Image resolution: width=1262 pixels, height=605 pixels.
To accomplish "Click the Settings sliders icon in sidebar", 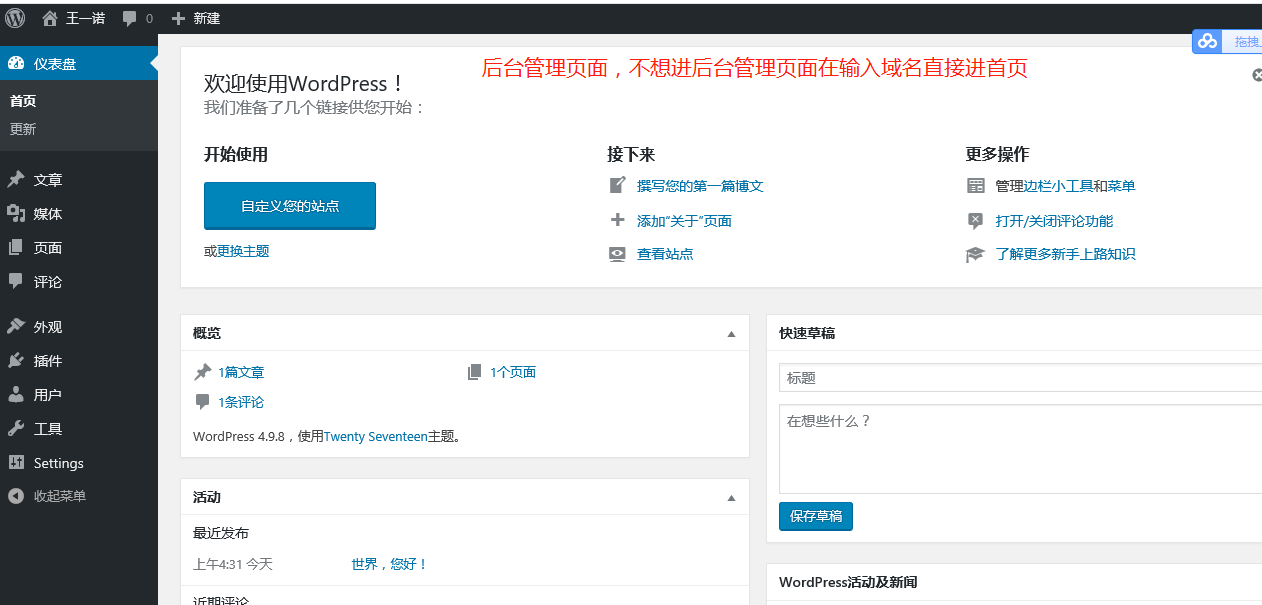I will pyautogui.click(x=16, y=463).
